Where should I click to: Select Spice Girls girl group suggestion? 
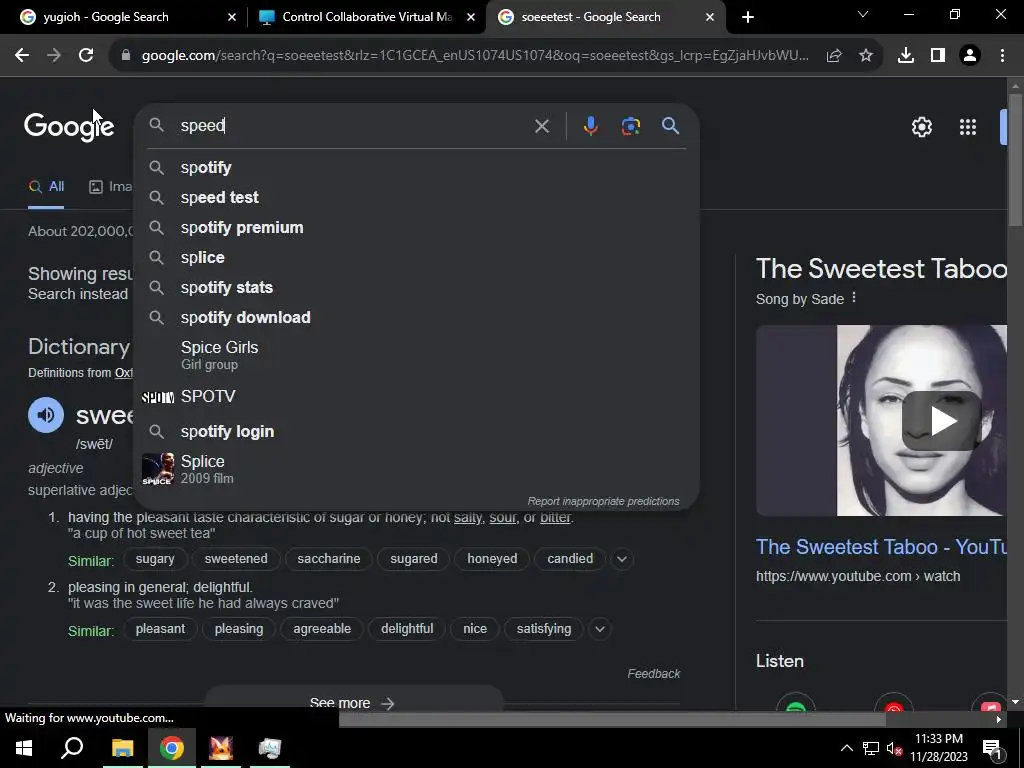click(x=417, y=355)
